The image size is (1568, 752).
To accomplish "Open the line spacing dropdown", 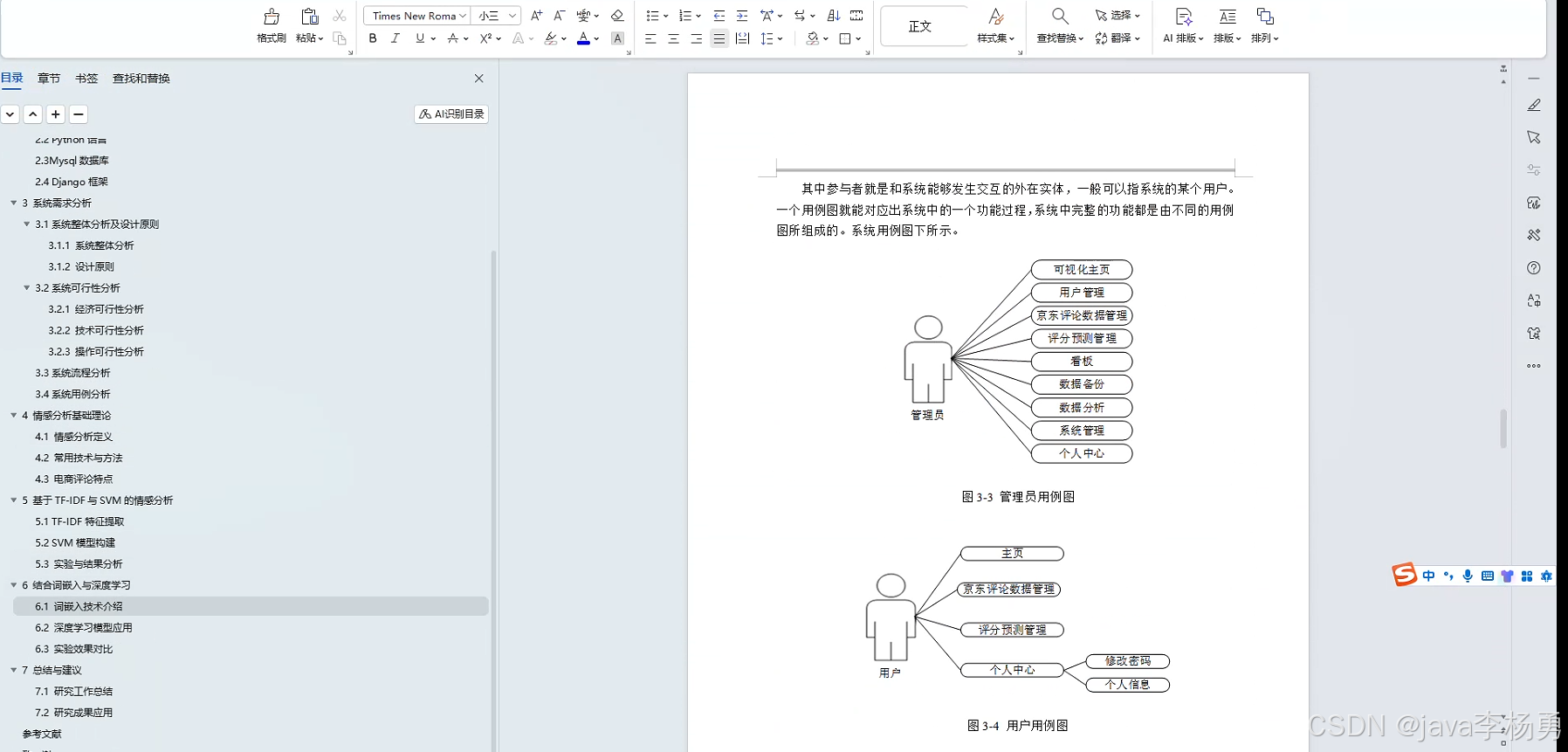I will coord(780,38).
